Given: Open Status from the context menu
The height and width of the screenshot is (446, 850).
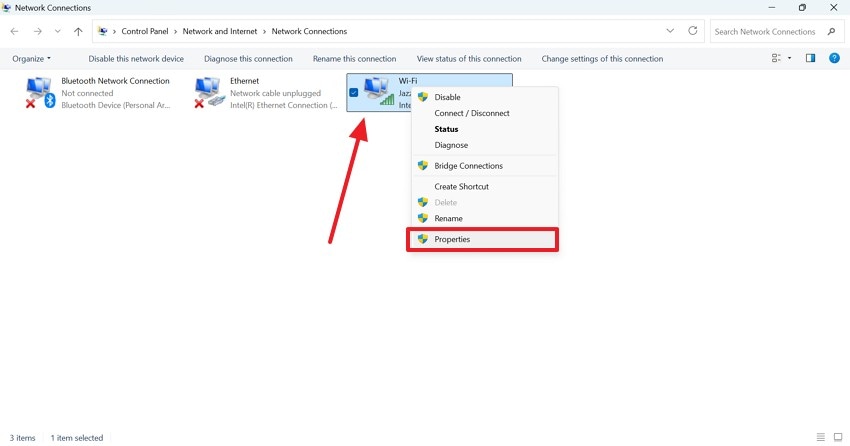Looking at the screenshot, I should pyautogui.click(x=485, y=129).
